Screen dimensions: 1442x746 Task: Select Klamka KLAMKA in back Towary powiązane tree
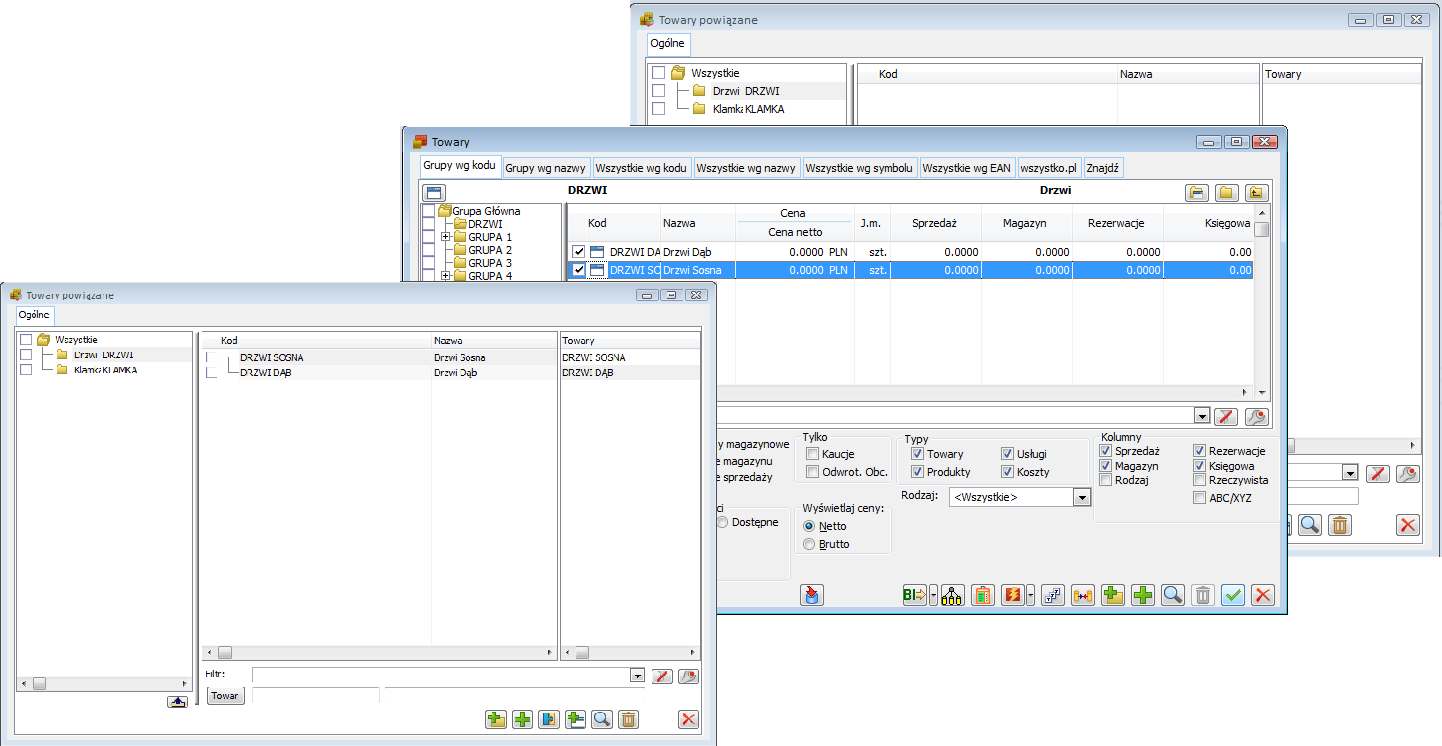tap(749, 109)
